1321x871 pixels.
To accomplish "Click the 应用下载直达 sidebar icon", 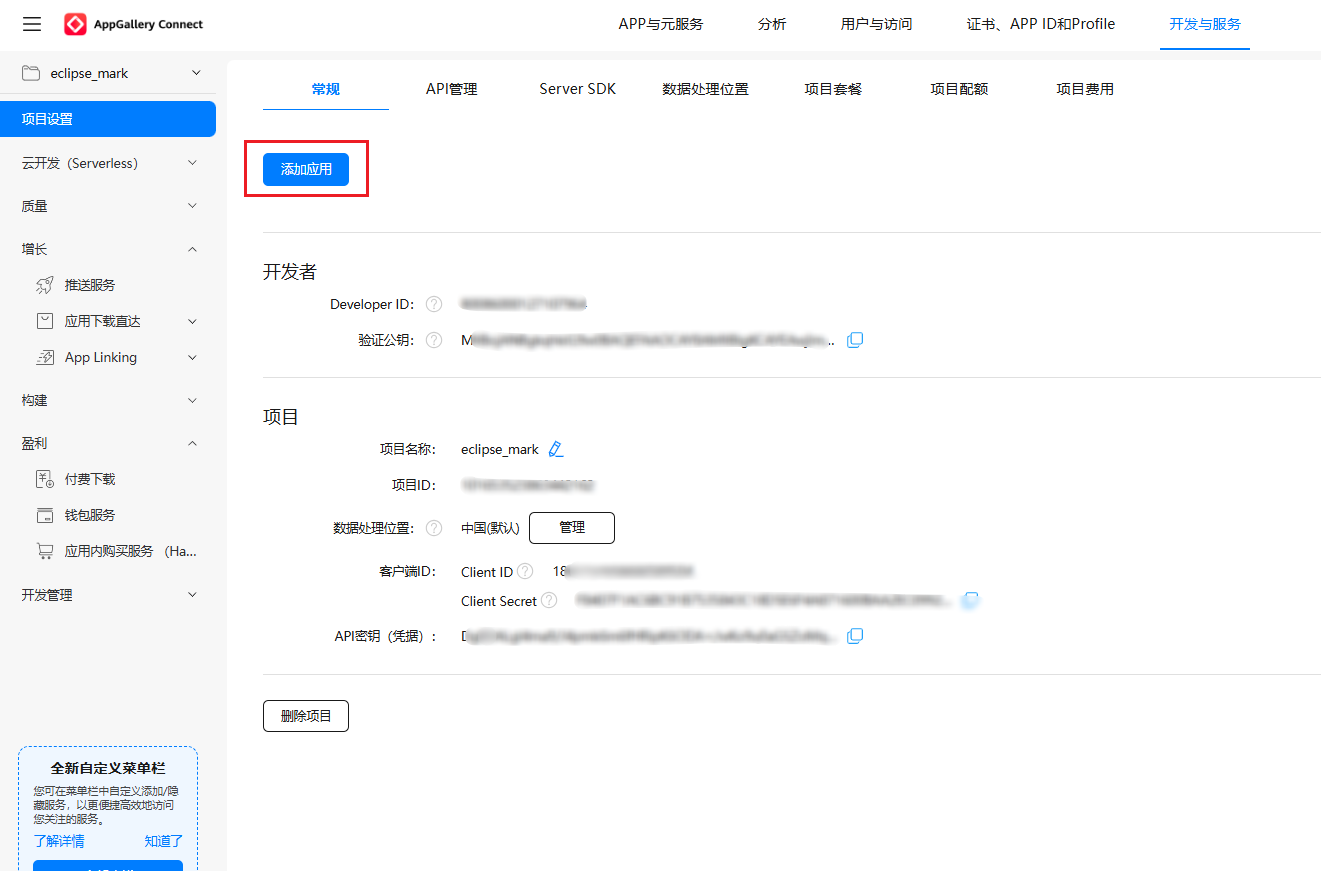I will coord(45,321).
